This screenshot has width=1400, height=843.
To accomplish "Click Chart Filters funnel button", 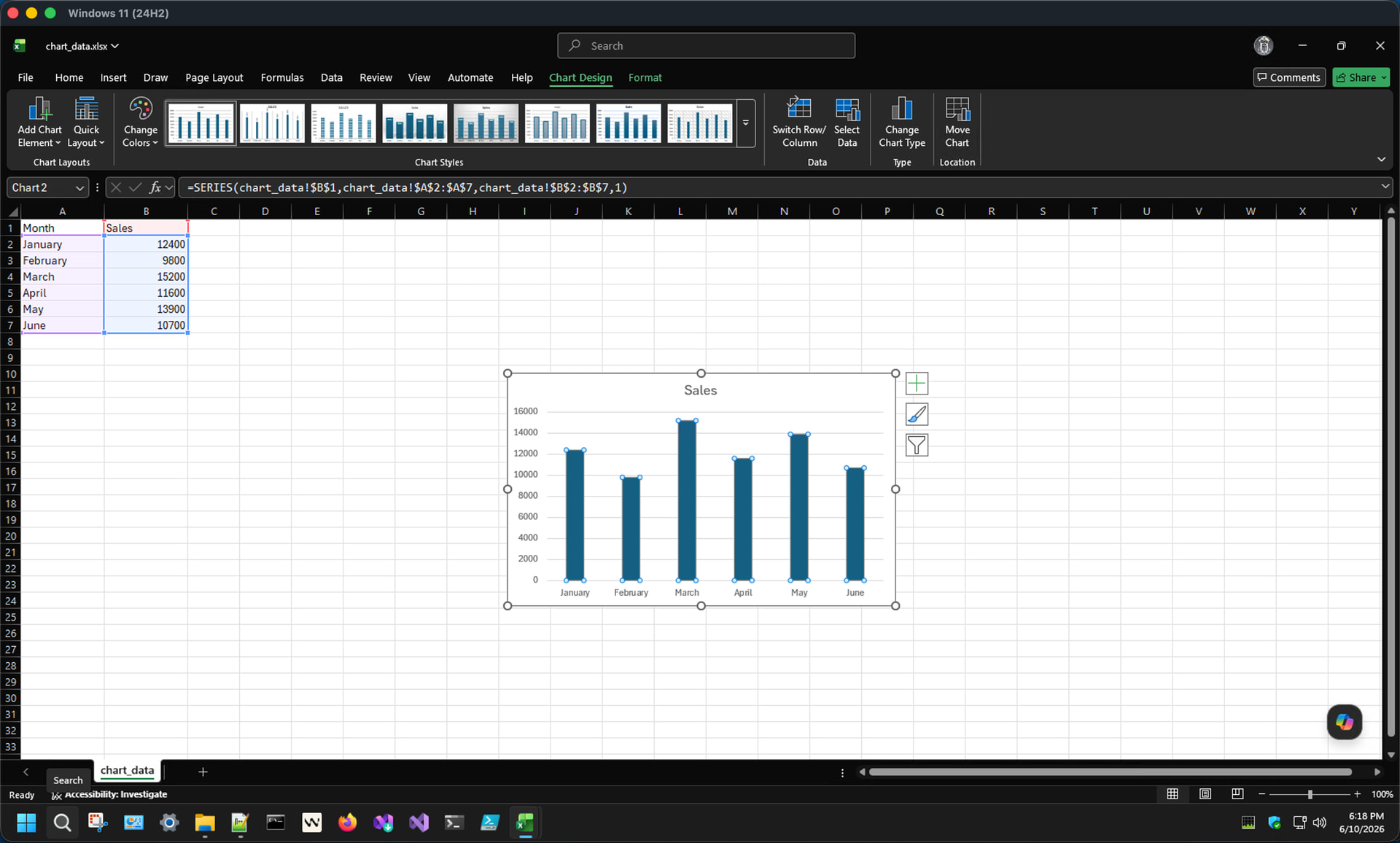I will click(x=917, y=445).
